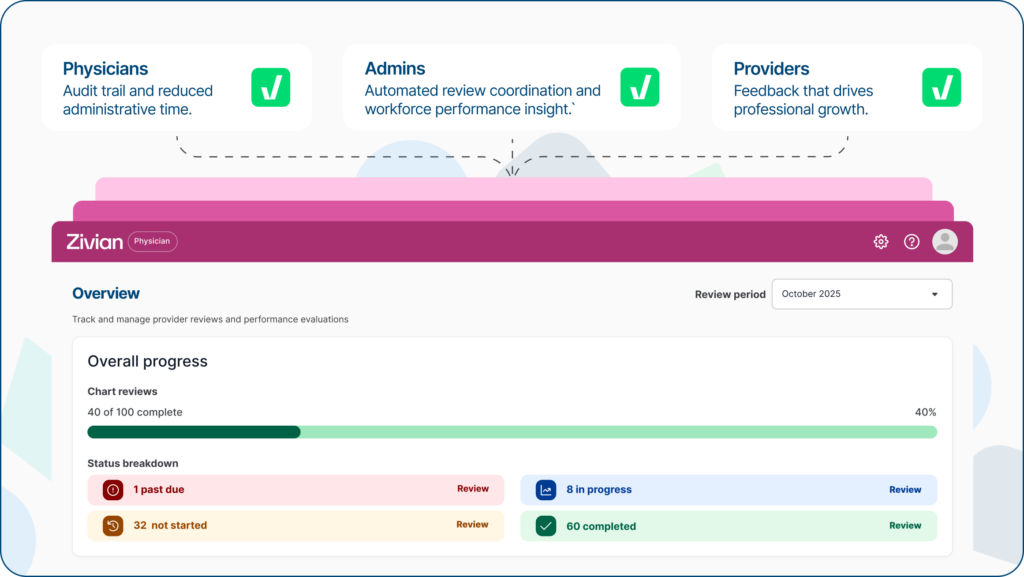Screen dimensions: 1024x577
Task: Review the 1 past due item
Action: pos(473,489)
